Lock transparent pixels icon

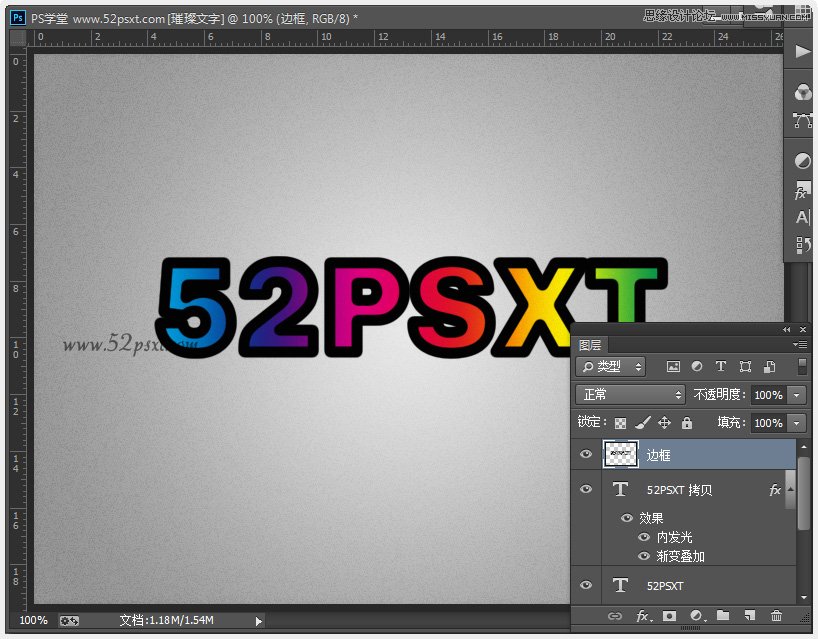pyautogui.click(x=620, y=423)
